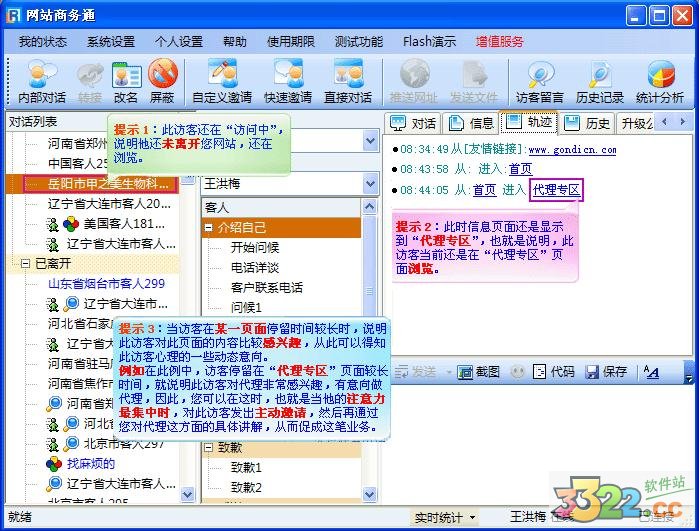The height and width of the screenshot is (531, 699).
Task: Open 历史记录 history records
Action: tap(600, 81)
